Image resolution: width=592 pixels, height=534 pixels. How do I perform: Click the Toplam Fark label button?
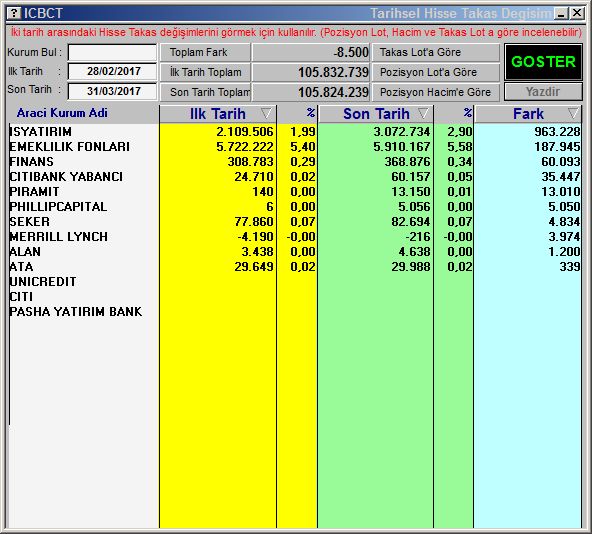205,52
